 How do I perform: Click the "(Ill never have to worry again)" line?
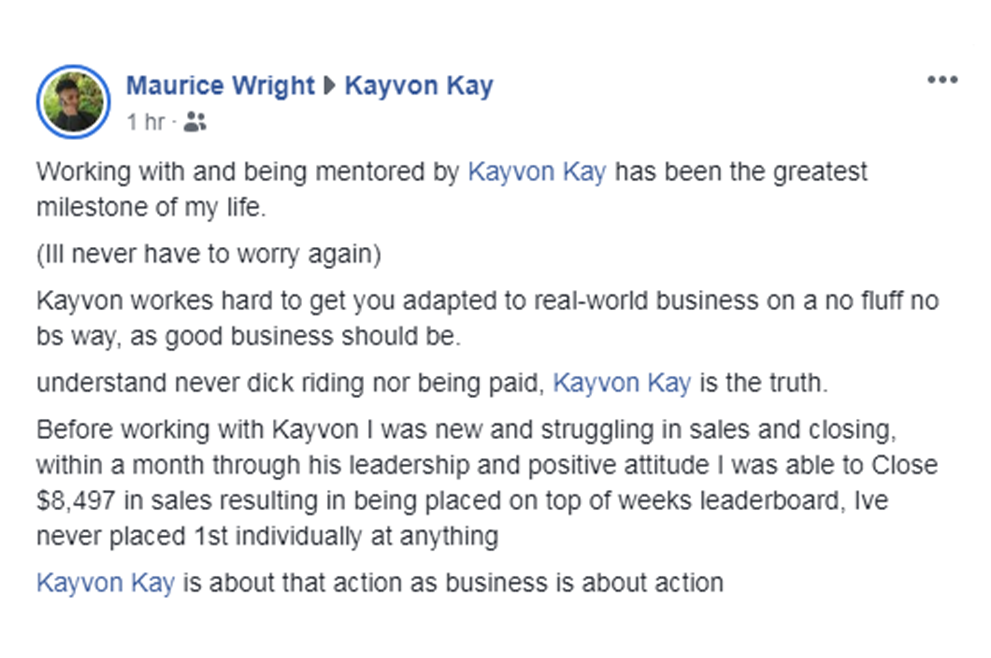click(x=209, y=255)
